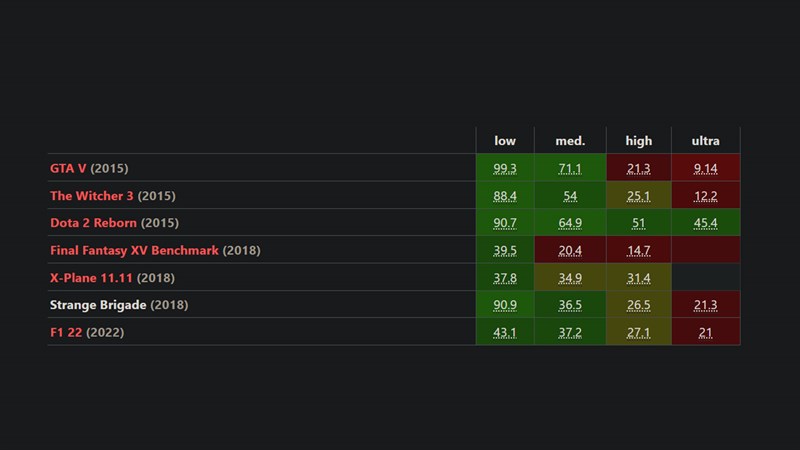This screenshot has height=450, width=800.
Task: Click the low column header
Action: coord(505,141)
